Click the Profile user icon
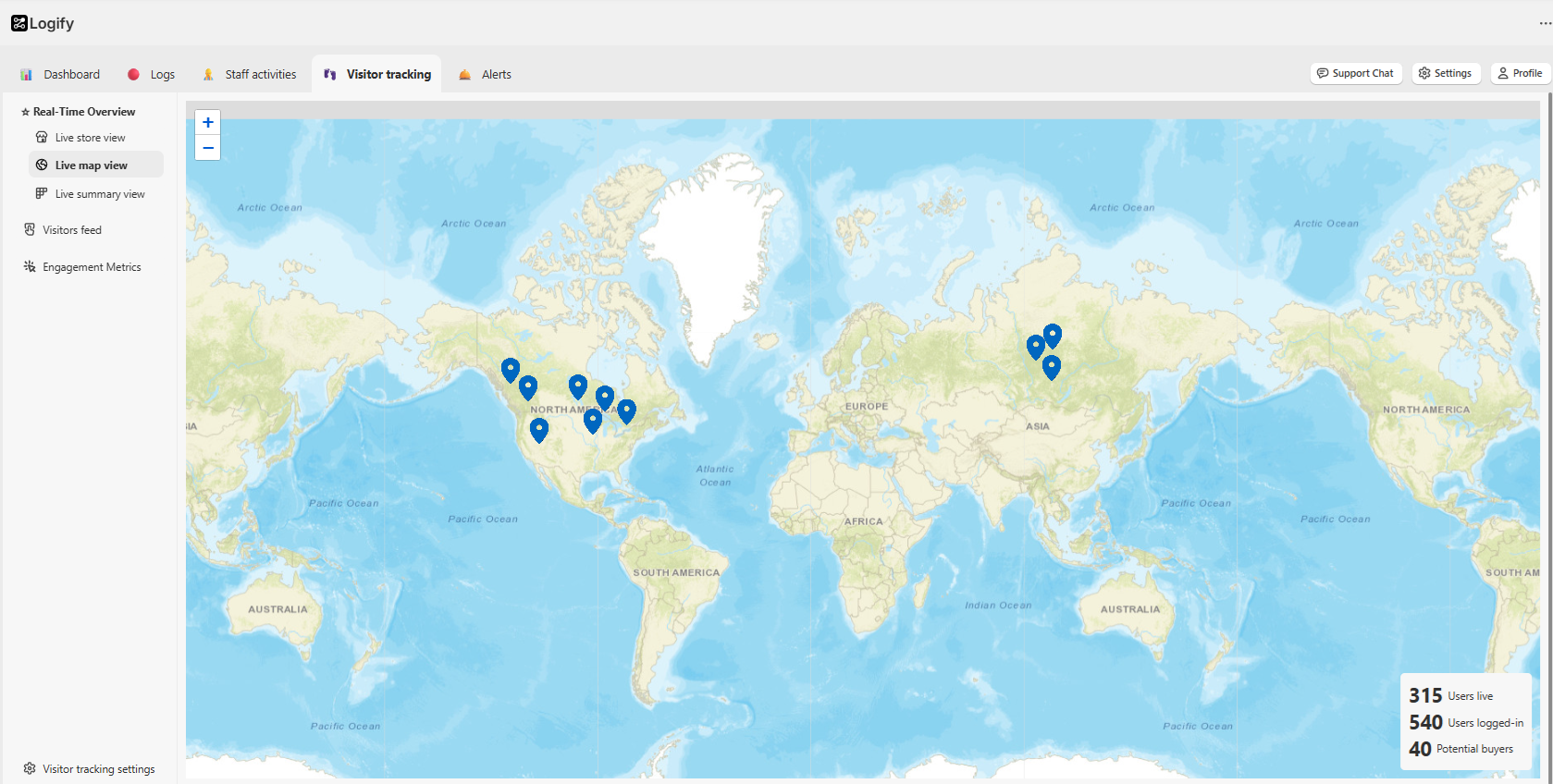Viewport: 1553px width, 784px height. (1503, 73)
